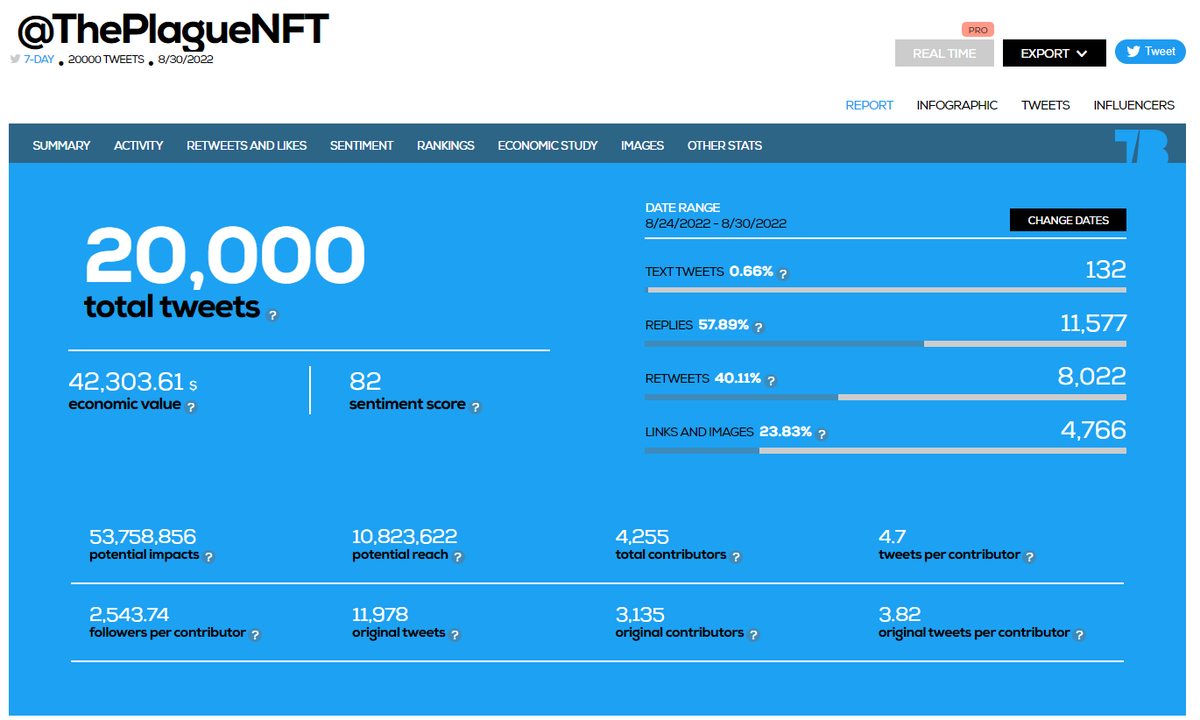
Task: Click help icon beside original tweets
Action: (455, 635)
